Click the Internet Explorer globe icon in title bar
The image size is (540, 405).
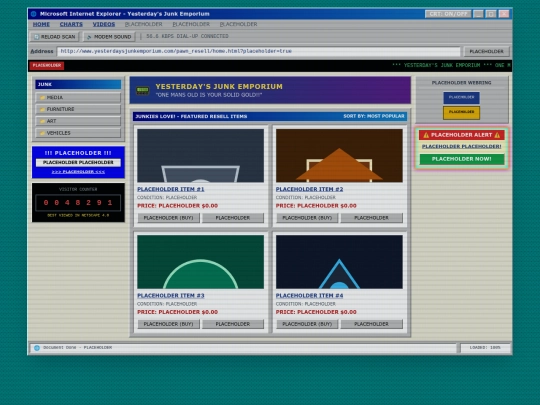(x=33, y=14)
